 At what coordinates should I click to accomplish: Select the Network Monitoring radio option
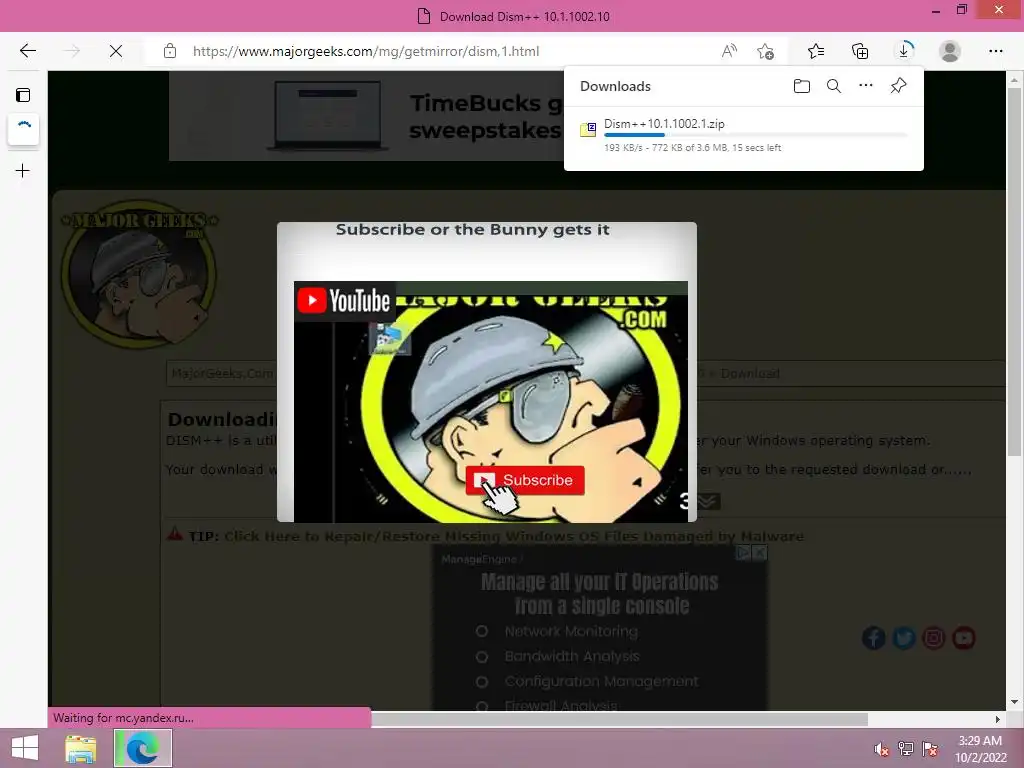tap(481, 631)
